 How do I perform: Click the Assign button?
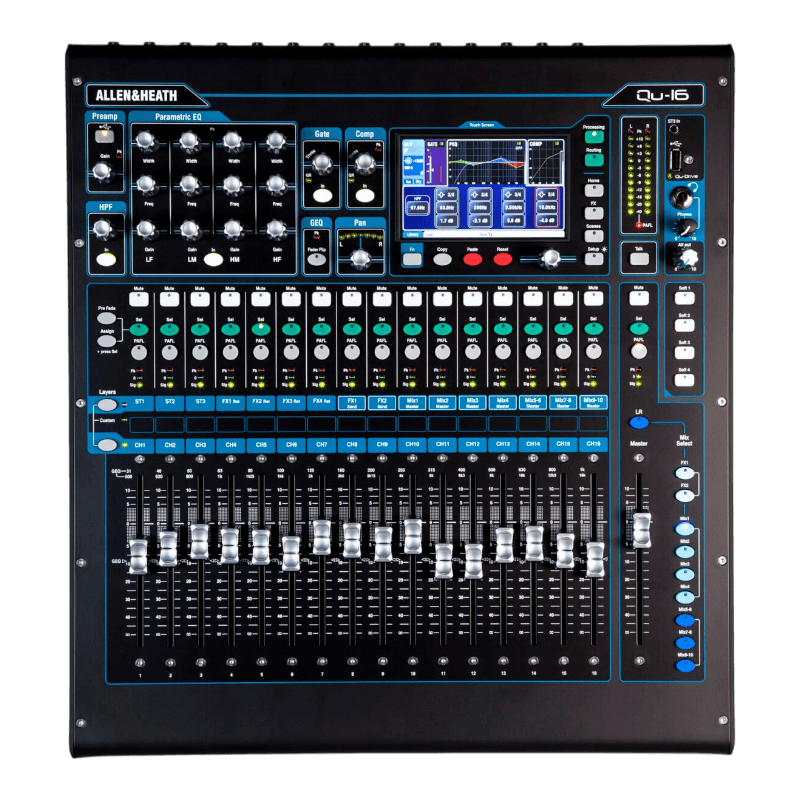click(106, 341)
